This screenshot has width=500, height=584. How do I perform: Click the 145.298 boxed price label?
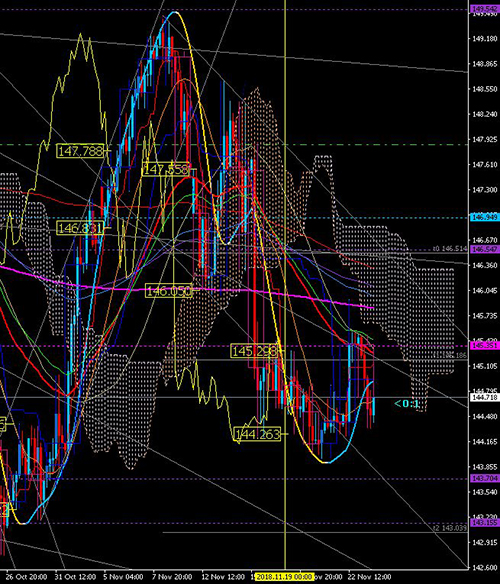(x=254, y=351)
